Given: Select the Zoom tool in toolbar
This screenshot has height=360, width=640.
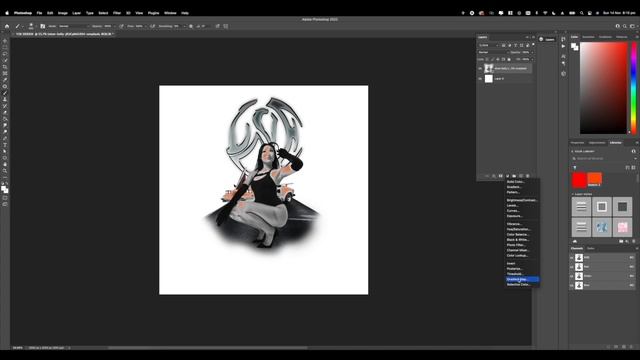Looking at the screenshot, I should tap(5, 171).
